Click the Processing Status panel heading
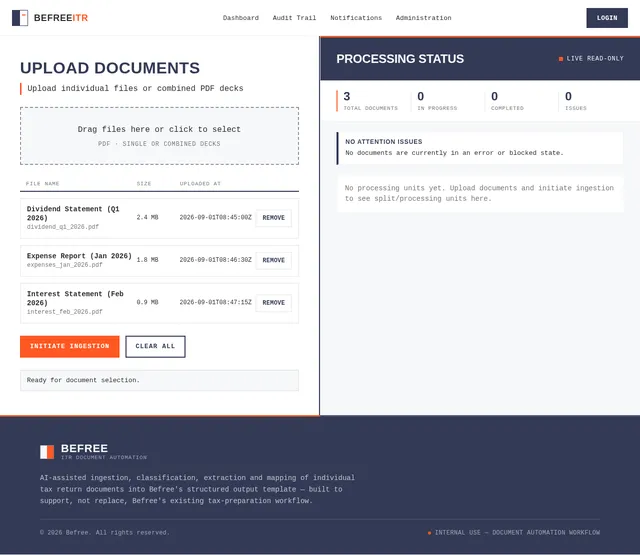Viewport: 640px width, 555px height. click(400, 59)
